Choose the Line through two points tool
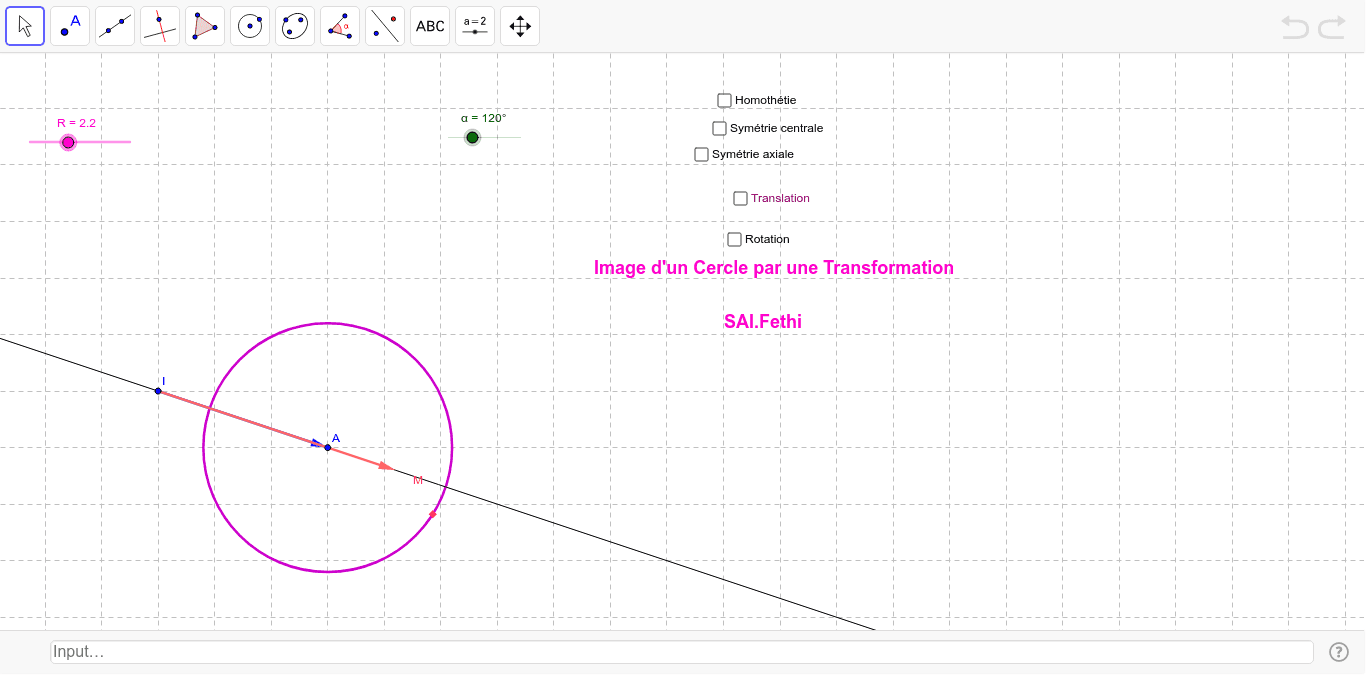 coord(114,25)
